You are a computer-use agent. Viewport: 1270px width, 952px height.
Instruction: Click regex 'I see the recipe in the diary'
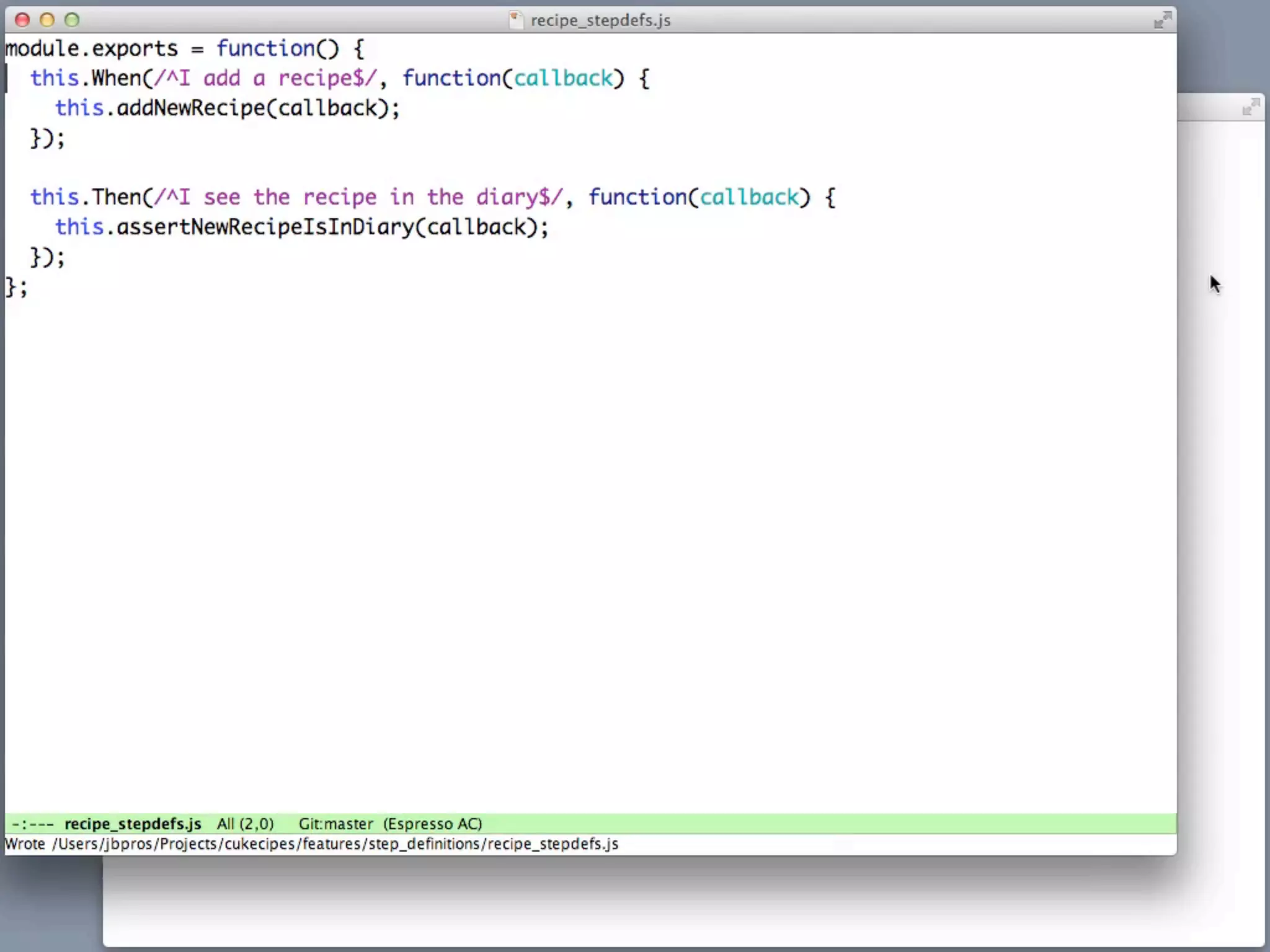coord(358,197)
